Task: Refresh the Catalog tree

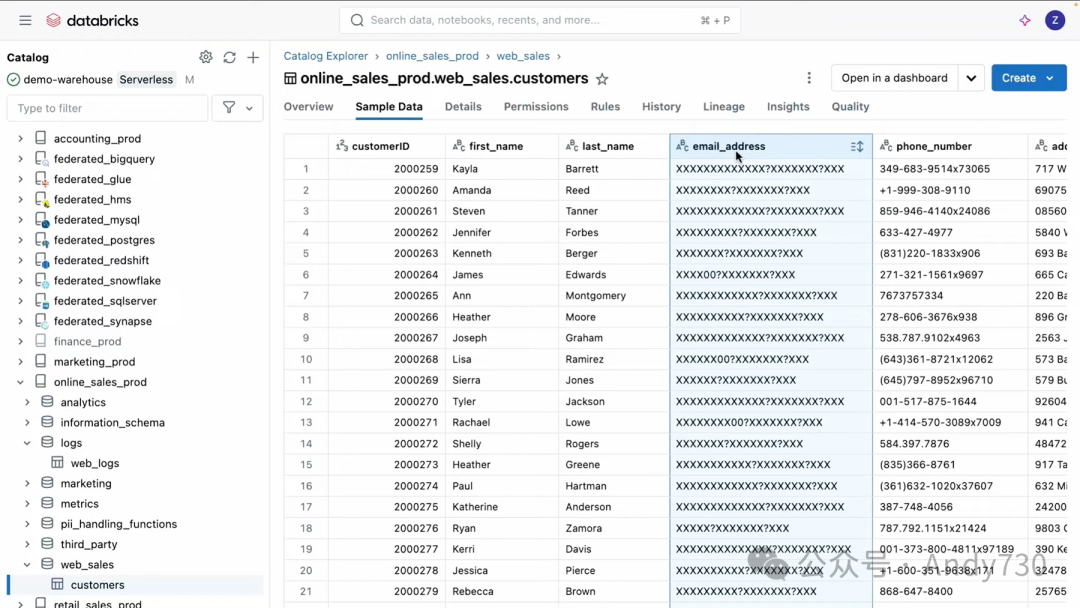Action: pyautogui.click(x=229, y=57)
